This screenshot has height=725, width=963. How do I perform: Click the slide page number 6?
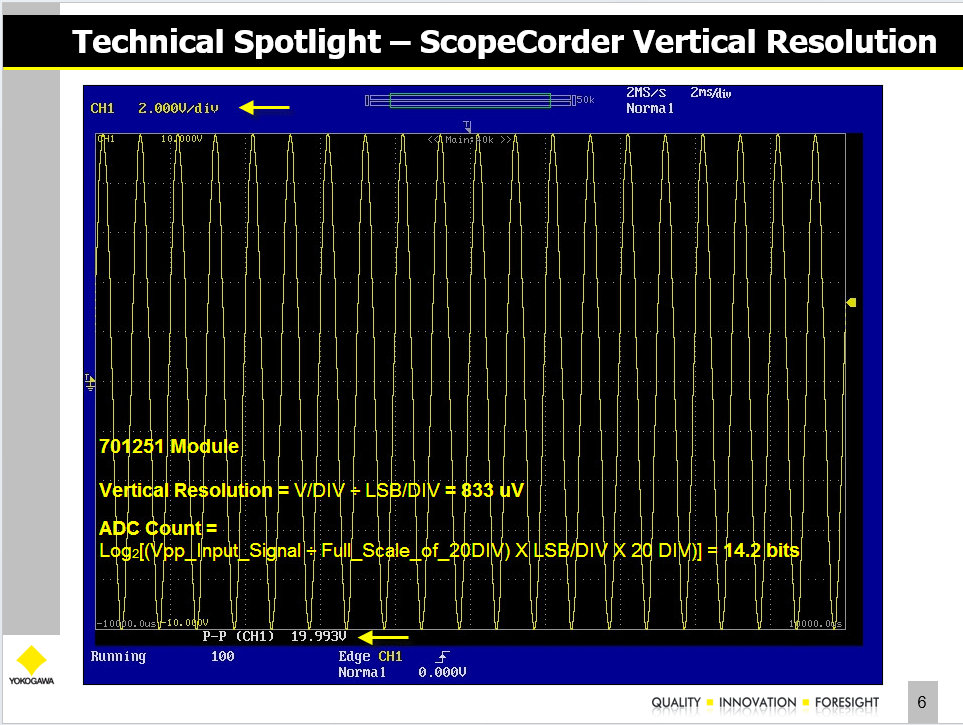click(922, 703)
